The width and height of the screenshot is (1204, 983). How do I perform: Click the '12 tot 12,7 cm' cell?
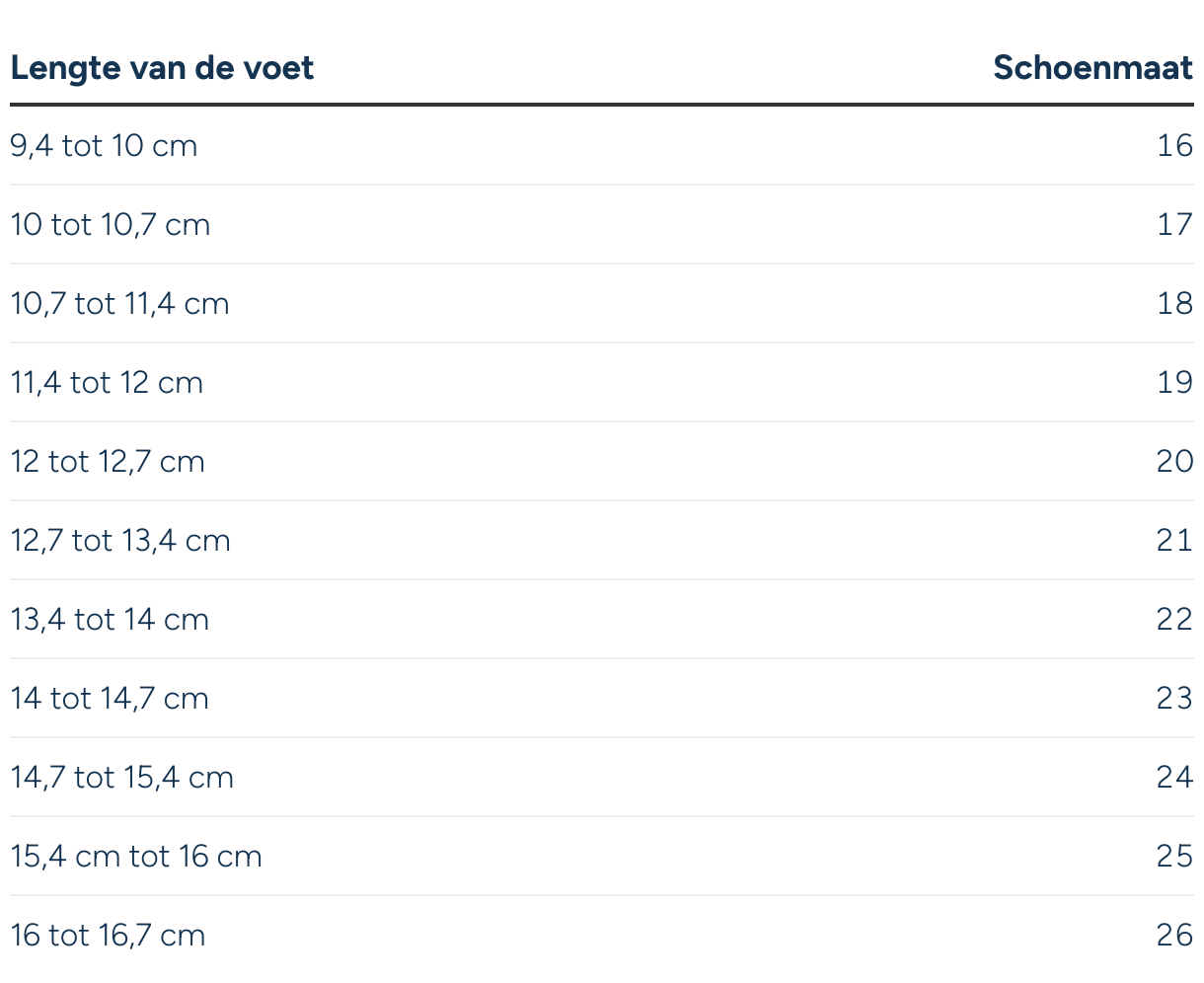click(108, 462)
